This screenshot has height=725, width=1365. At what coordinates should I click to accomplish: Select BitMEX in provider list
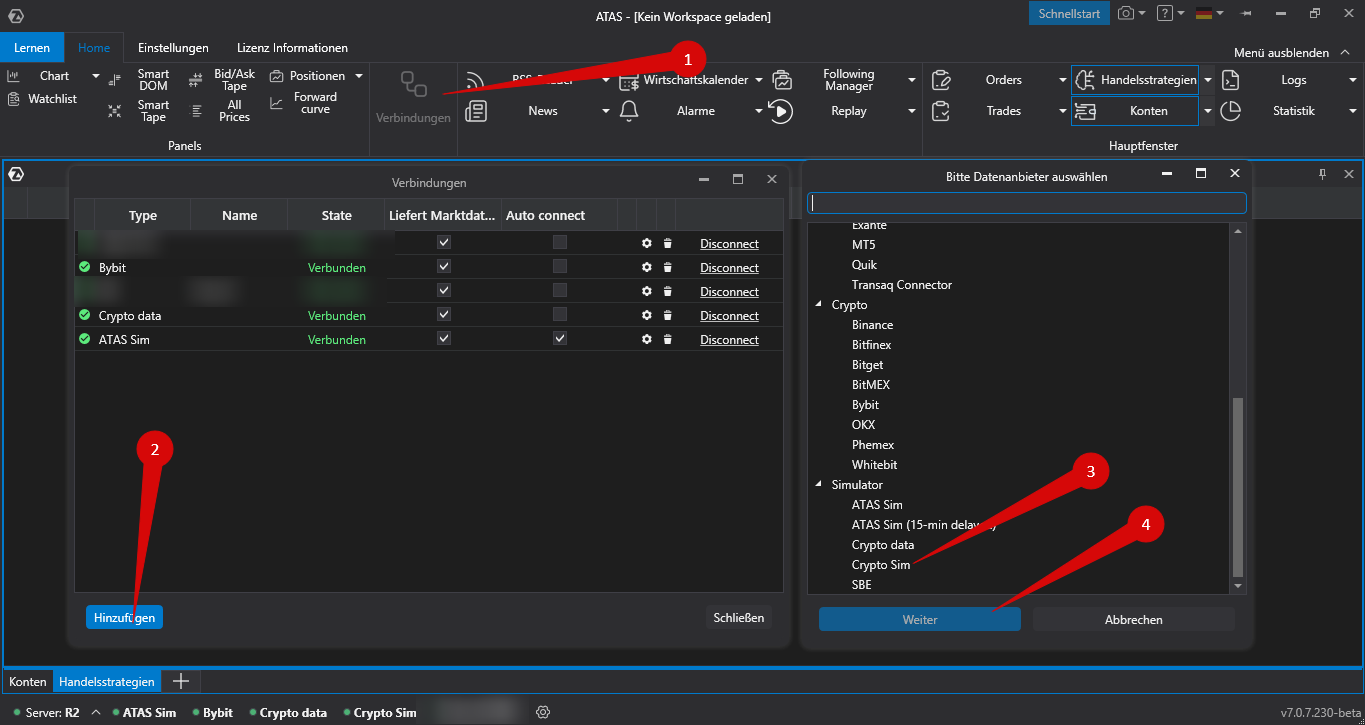point(870,385)
